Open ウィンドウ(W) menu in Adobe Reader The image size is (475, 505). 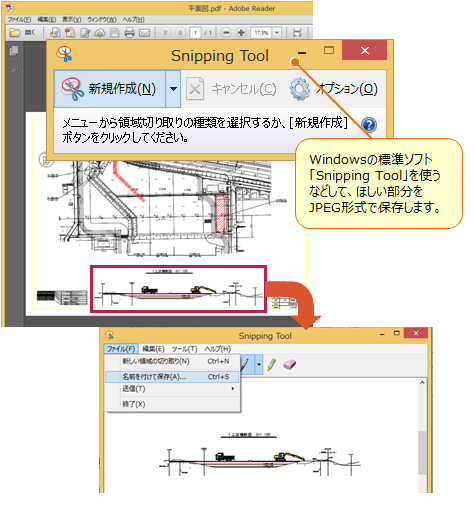[x=102, y=20]
